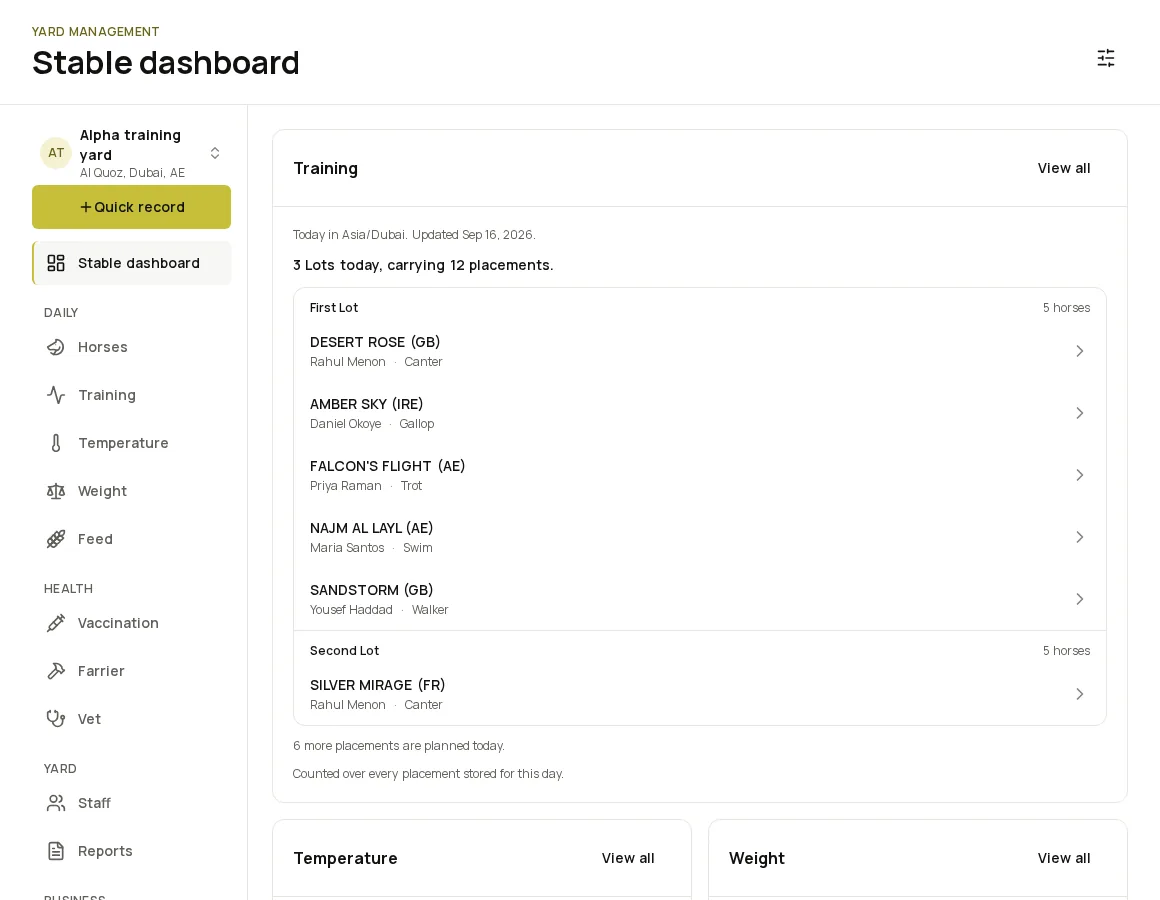Open the SANDSTORM (GB) row chevron

point(1079,600)
